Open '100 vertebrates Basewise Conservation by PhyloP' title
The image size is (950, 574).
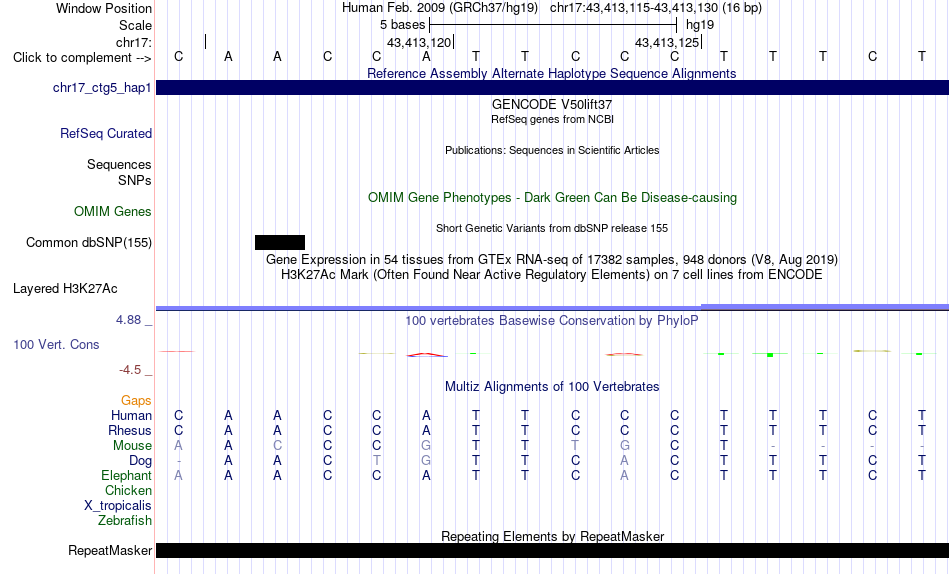552,321
